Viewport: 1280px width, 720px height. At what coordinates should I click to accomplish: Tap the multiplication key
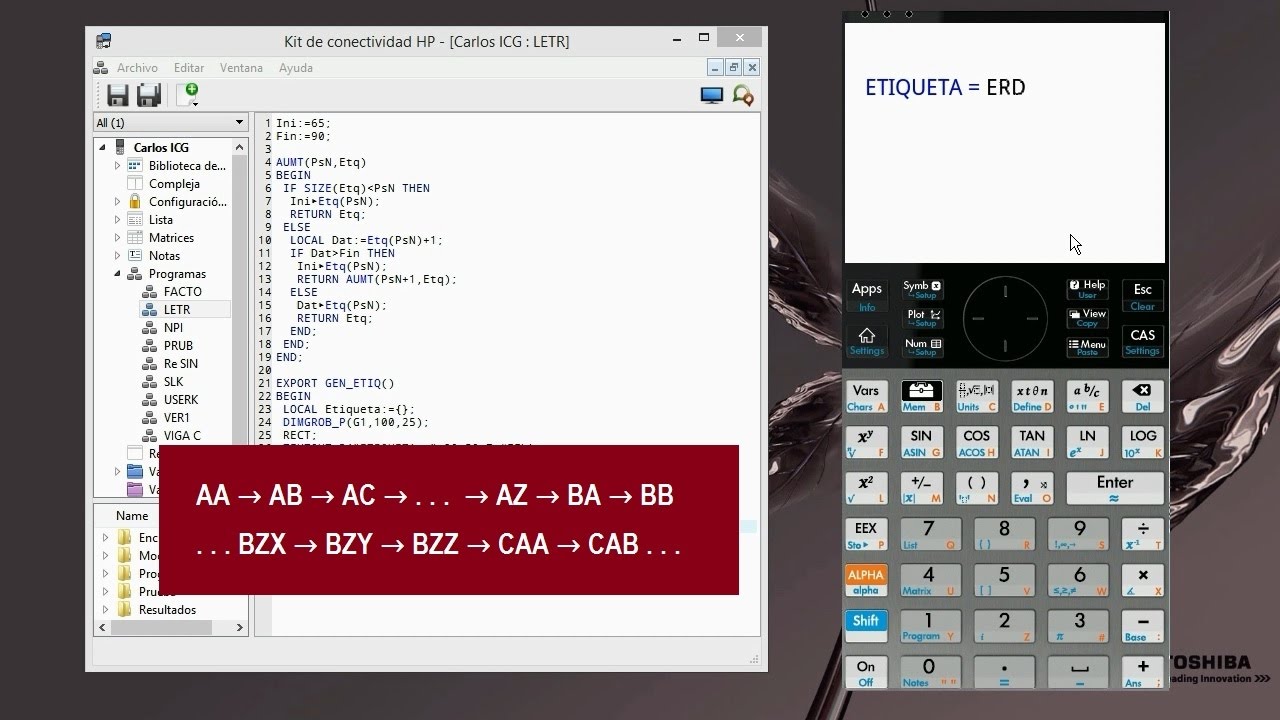(1142, 580)
